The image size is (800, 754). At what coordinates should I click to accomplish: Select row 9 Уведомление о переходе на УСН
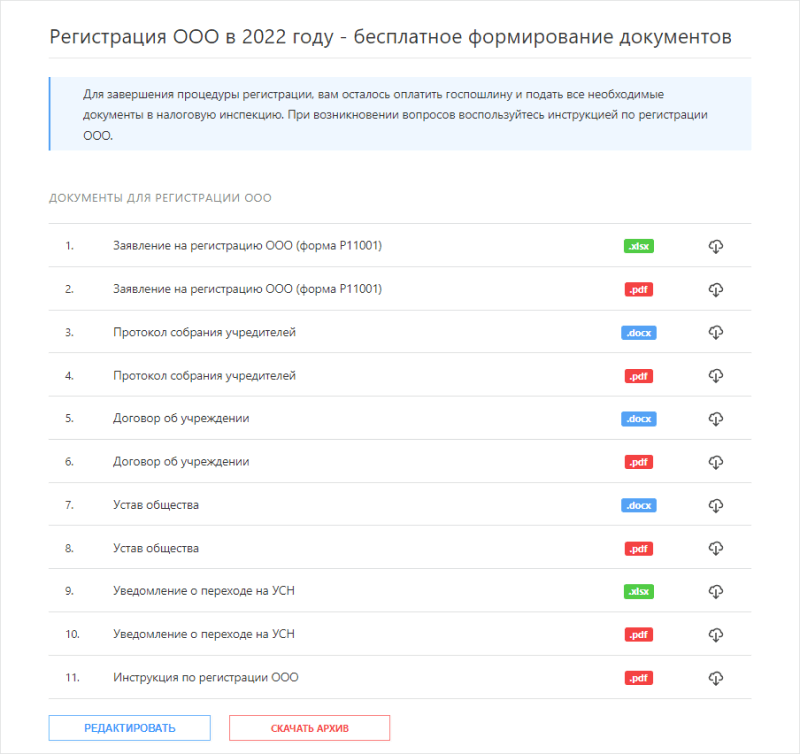(x=204, y=591)
